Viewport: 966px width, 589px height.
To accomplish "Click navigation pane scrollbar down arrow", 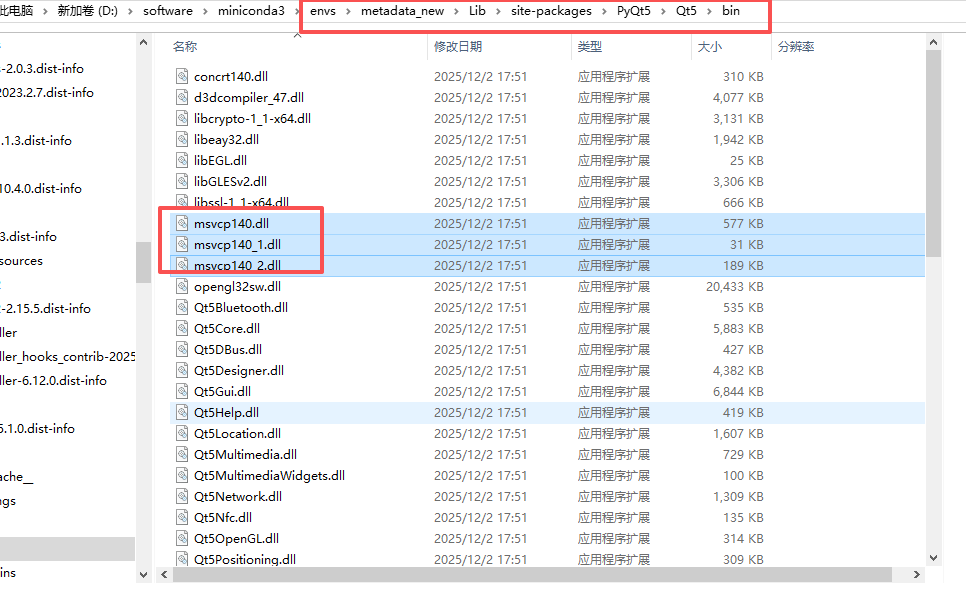I will (144, 575).
